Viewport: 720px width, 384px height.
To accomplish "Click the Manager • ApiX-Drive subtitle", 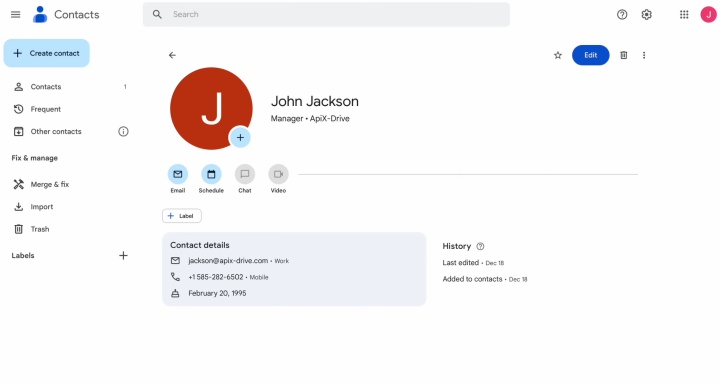I will pos(310,119).
